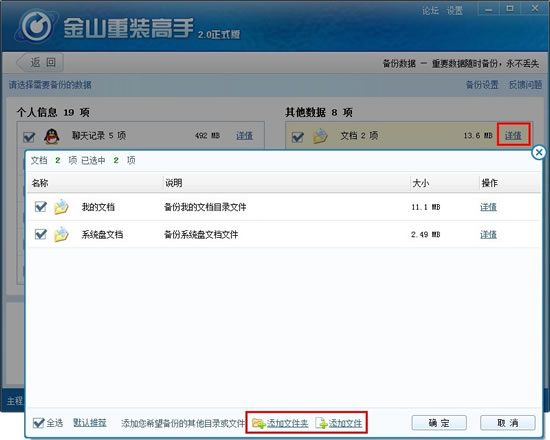Screen dimensions: 550x440
Task: Click the 我的文档 folder icon
Action: (61, 207)
